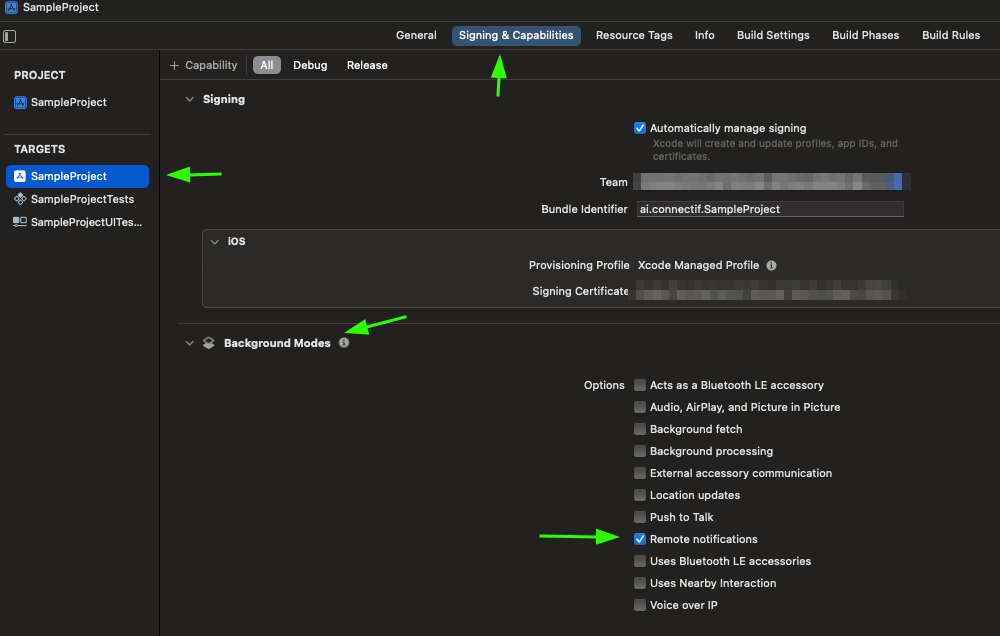Open the Build Phases tab
The width and height of the screenshot is (1000, 636).
865,36
